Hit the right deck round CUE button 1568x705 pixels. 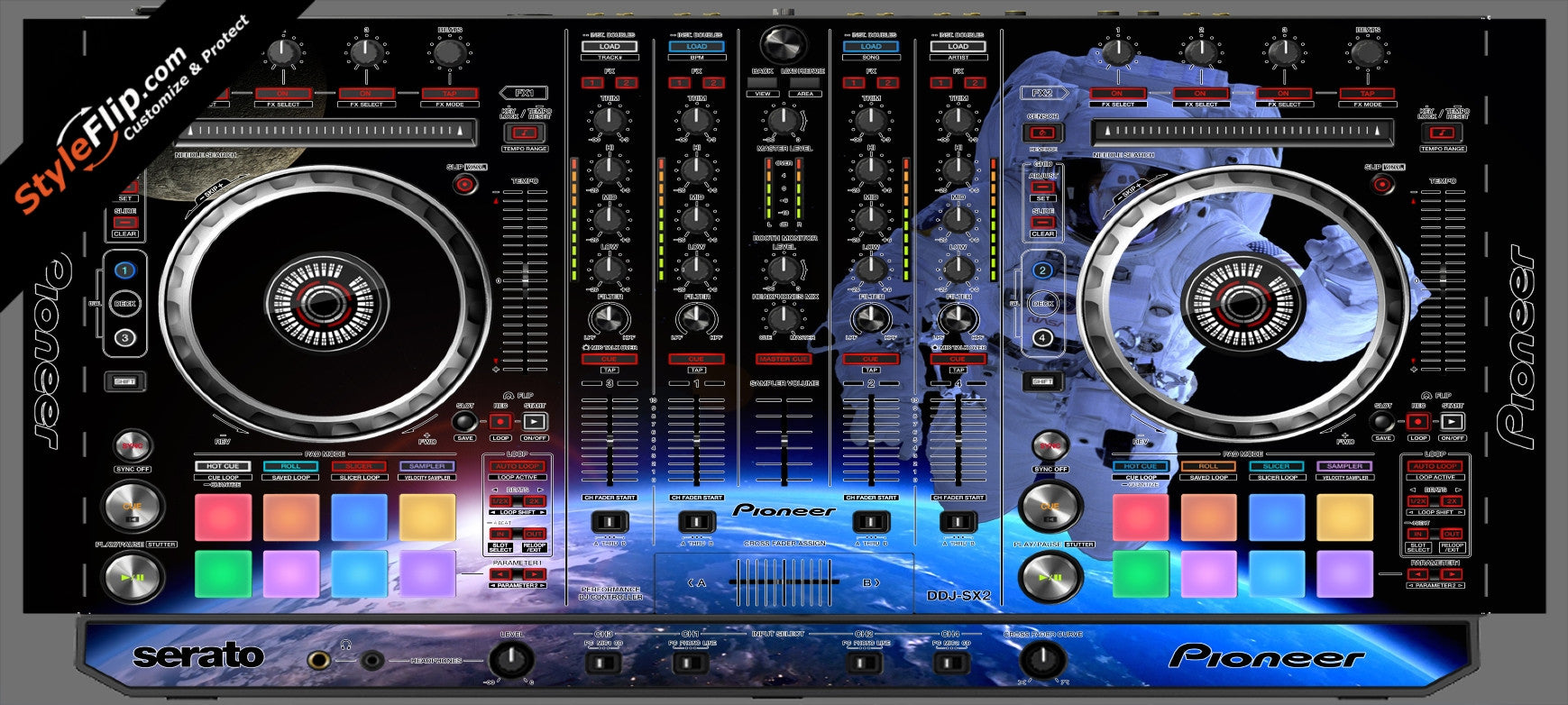(x=1050, y=508)
